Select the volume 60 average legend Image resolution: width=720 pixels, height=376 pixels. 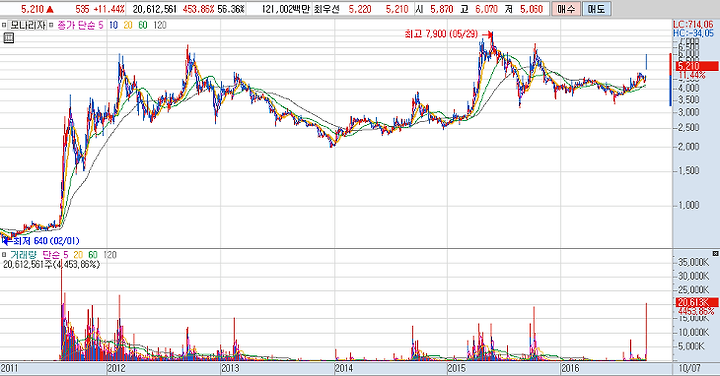(x=93, y=255)
